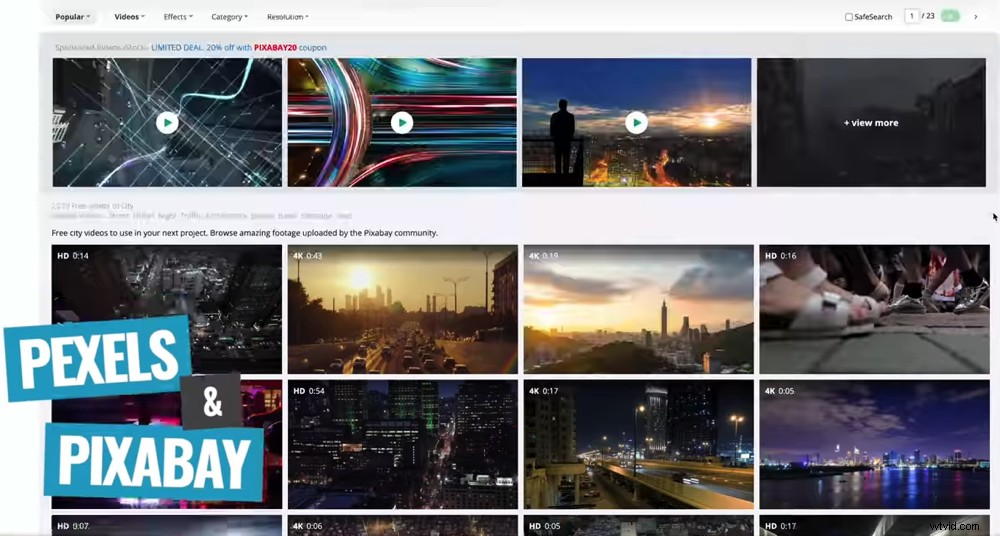The image size is (1000, 536).
Task: Expand the Effects filter dropdown
Action: click(178, 17)
